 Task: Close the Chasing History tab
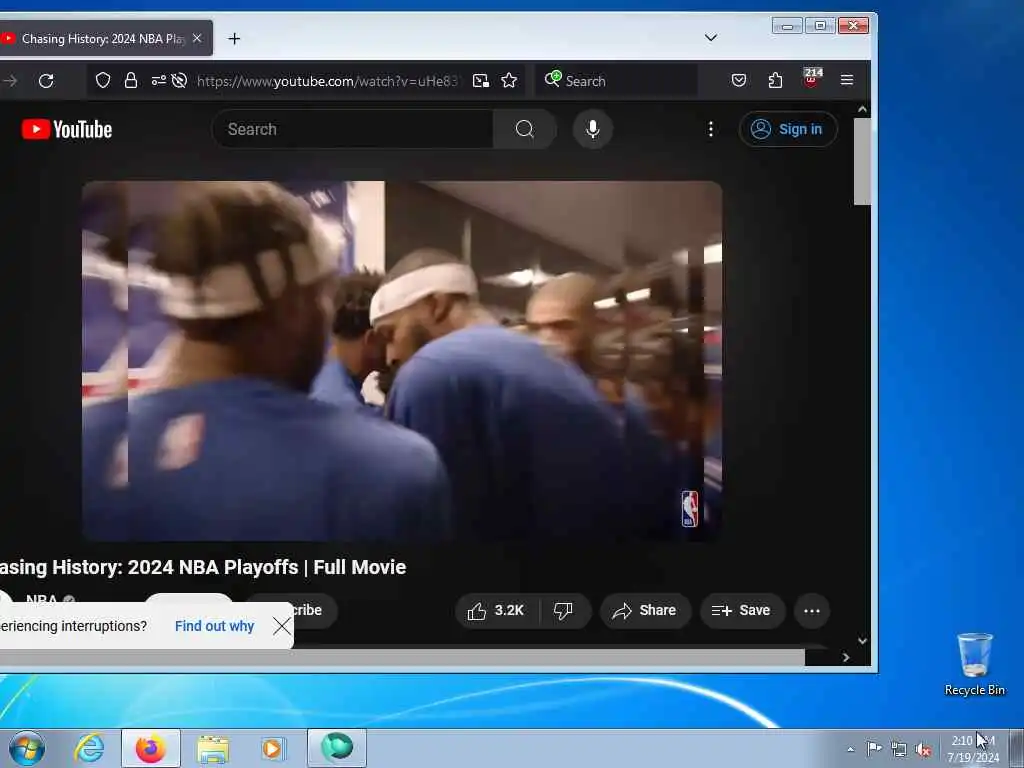tap(197, 39)
